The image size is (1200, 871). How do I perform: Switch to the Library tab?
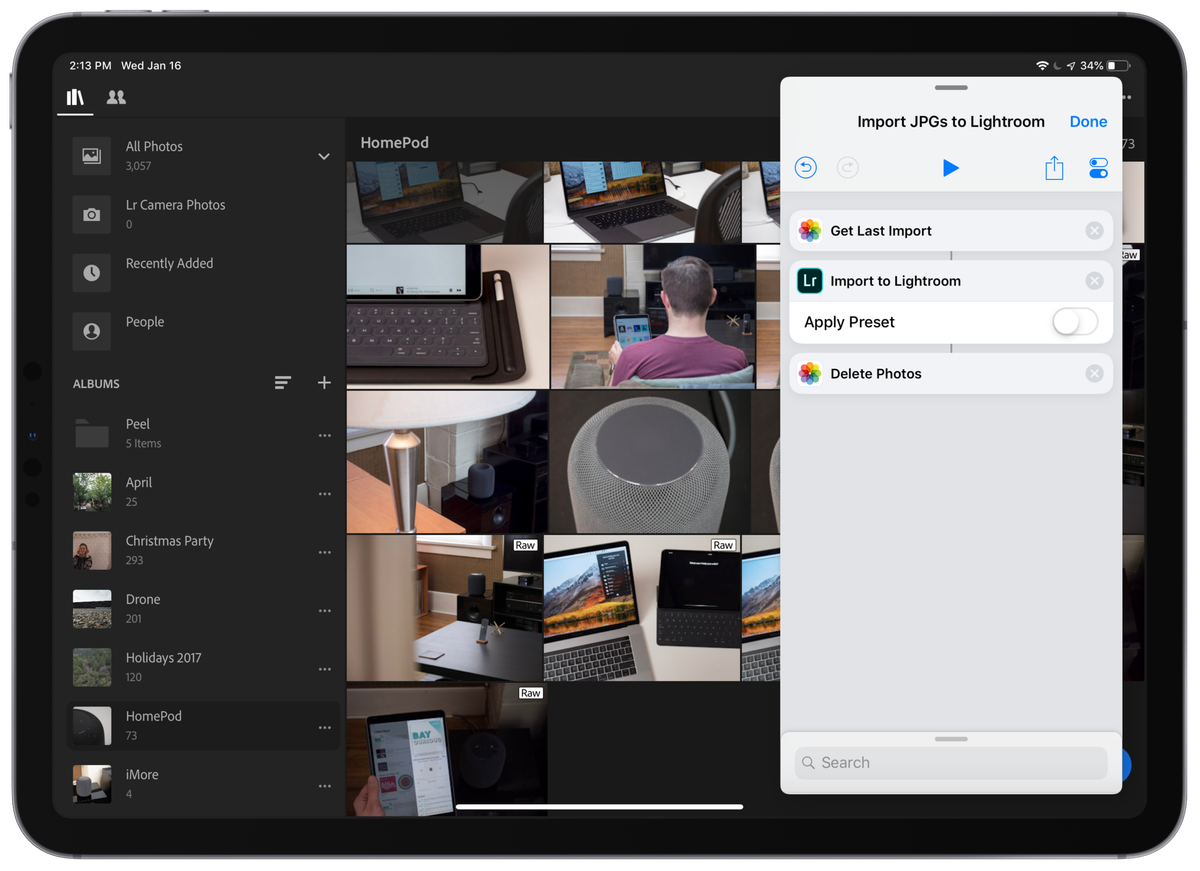[75, 97]
